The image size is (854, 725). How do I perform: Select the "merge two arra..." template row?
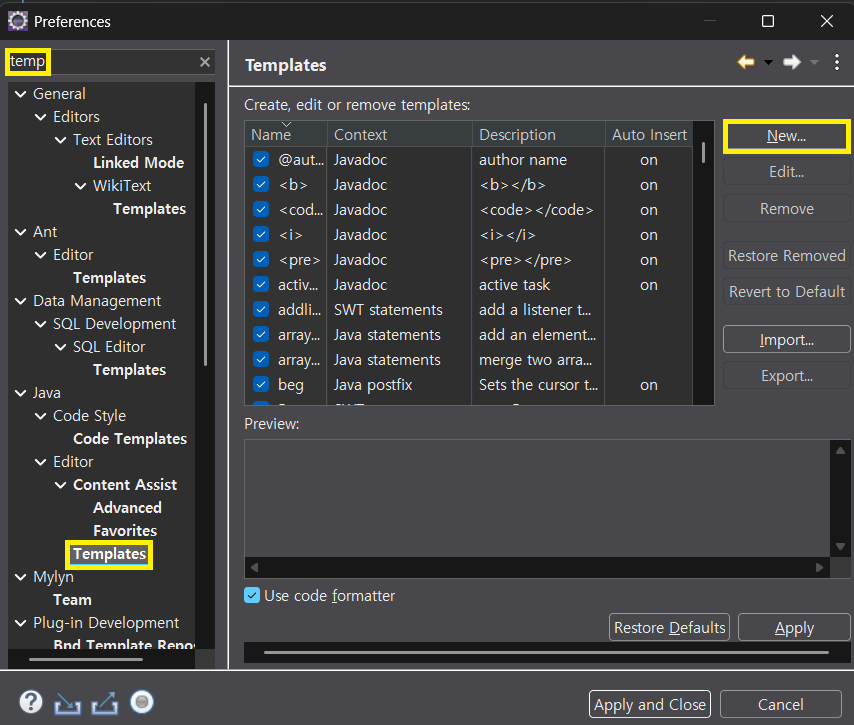click(x=468, y=360)
